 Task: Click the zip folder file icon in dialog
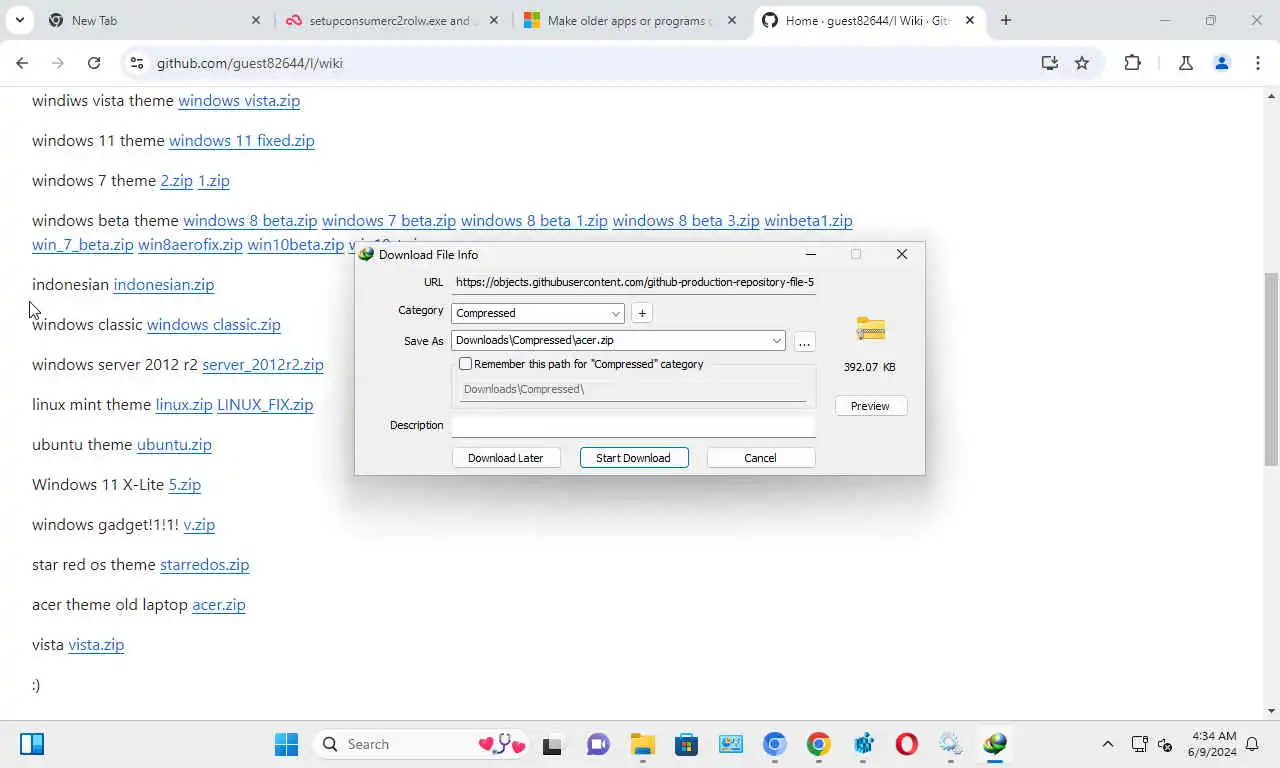click(871, 329)
